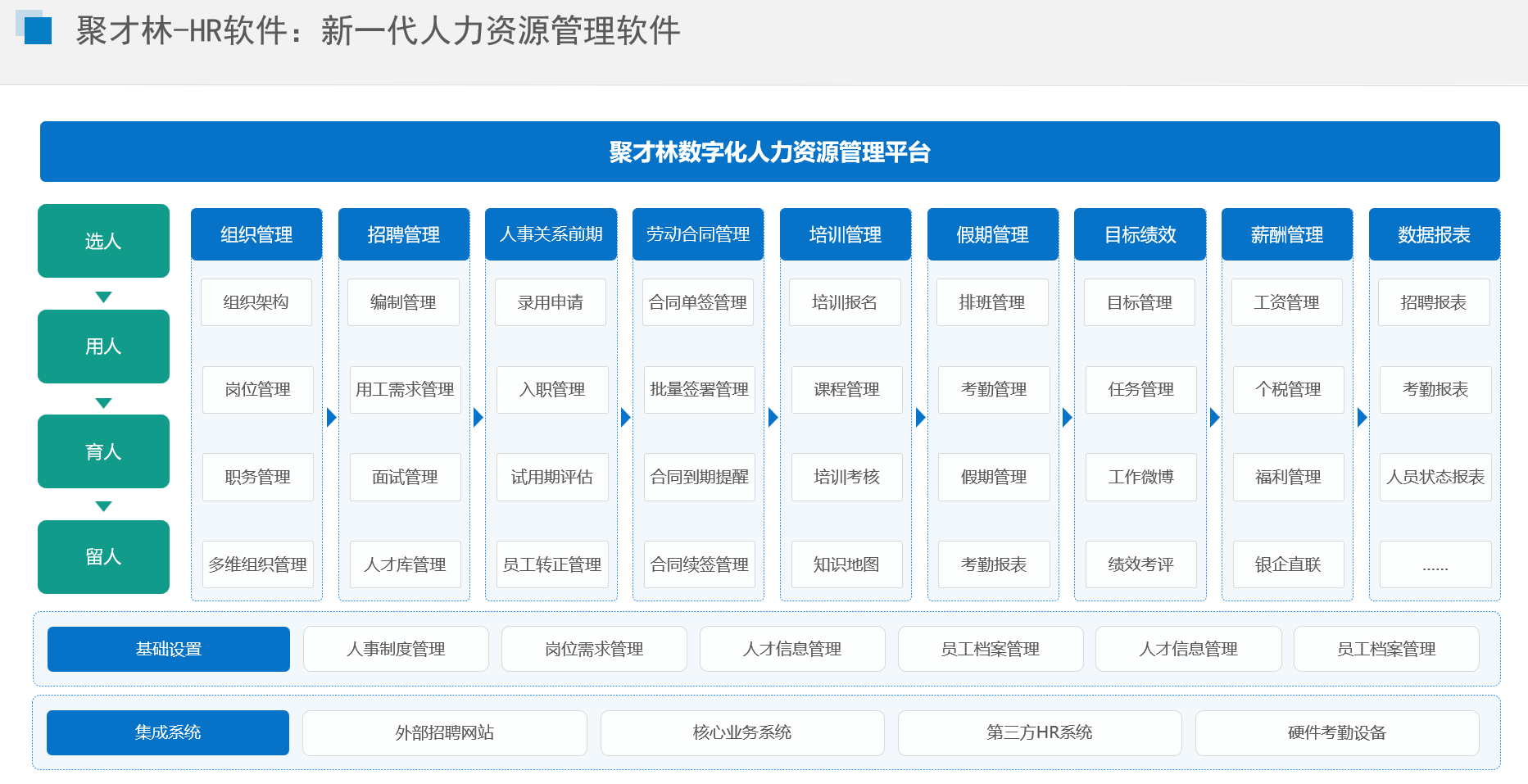Click the 假期管理 blue column header
The width and height of the screenshot is (1528, 784).
tap(993, 234)
